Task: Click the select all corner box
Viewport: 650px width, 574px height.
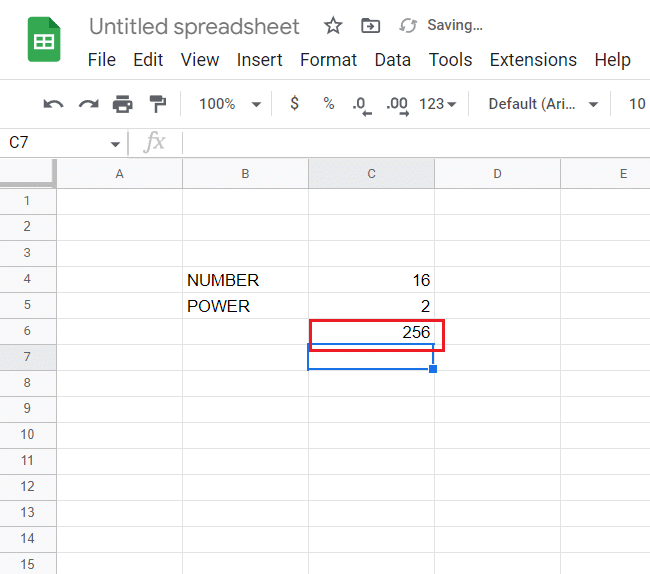Action: [28, 174]
